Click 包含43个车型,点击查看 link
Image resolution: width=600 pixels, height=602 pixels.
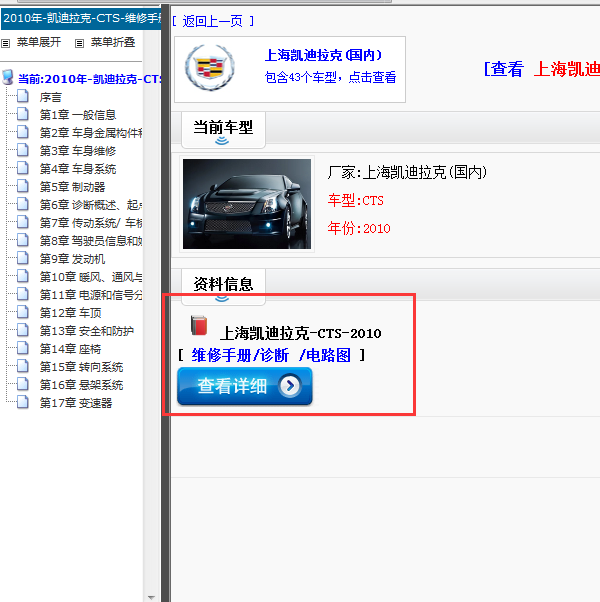(x=330, y=78)
